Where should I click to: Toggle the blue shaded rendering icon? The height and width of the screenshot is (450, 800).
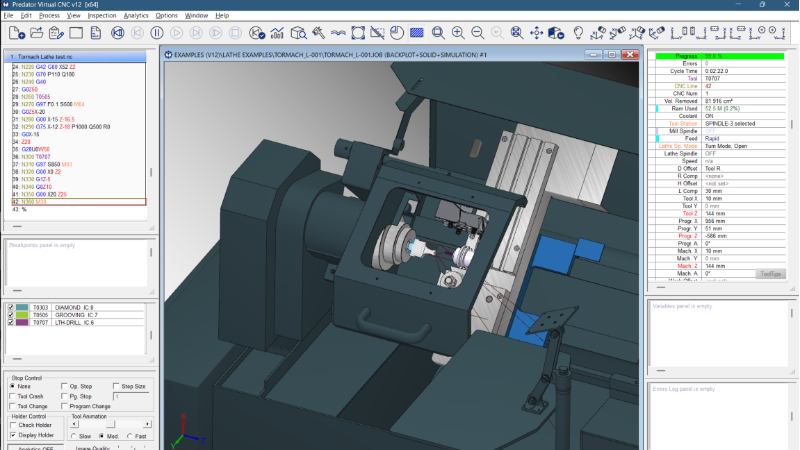point(417,33)
